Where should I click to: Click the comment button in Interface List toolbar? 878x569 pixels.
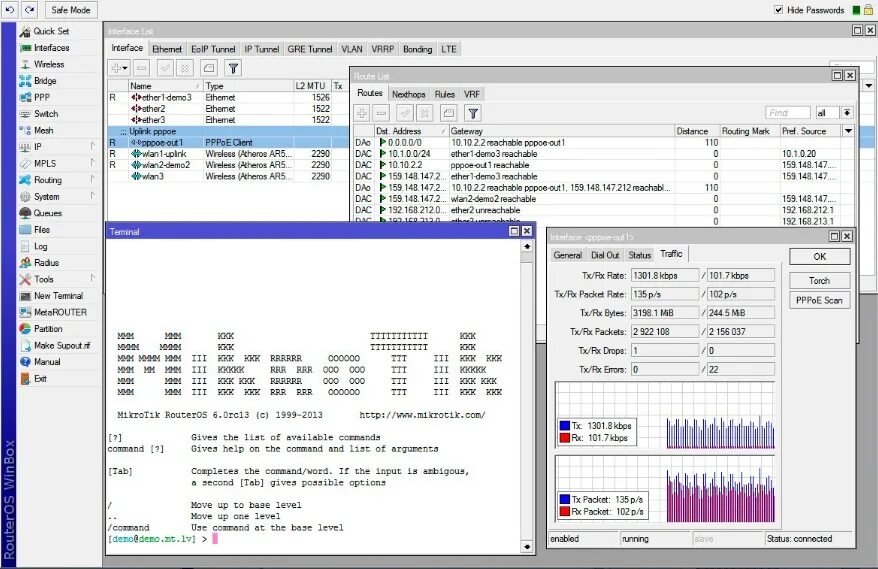click(x=209, y=68)
